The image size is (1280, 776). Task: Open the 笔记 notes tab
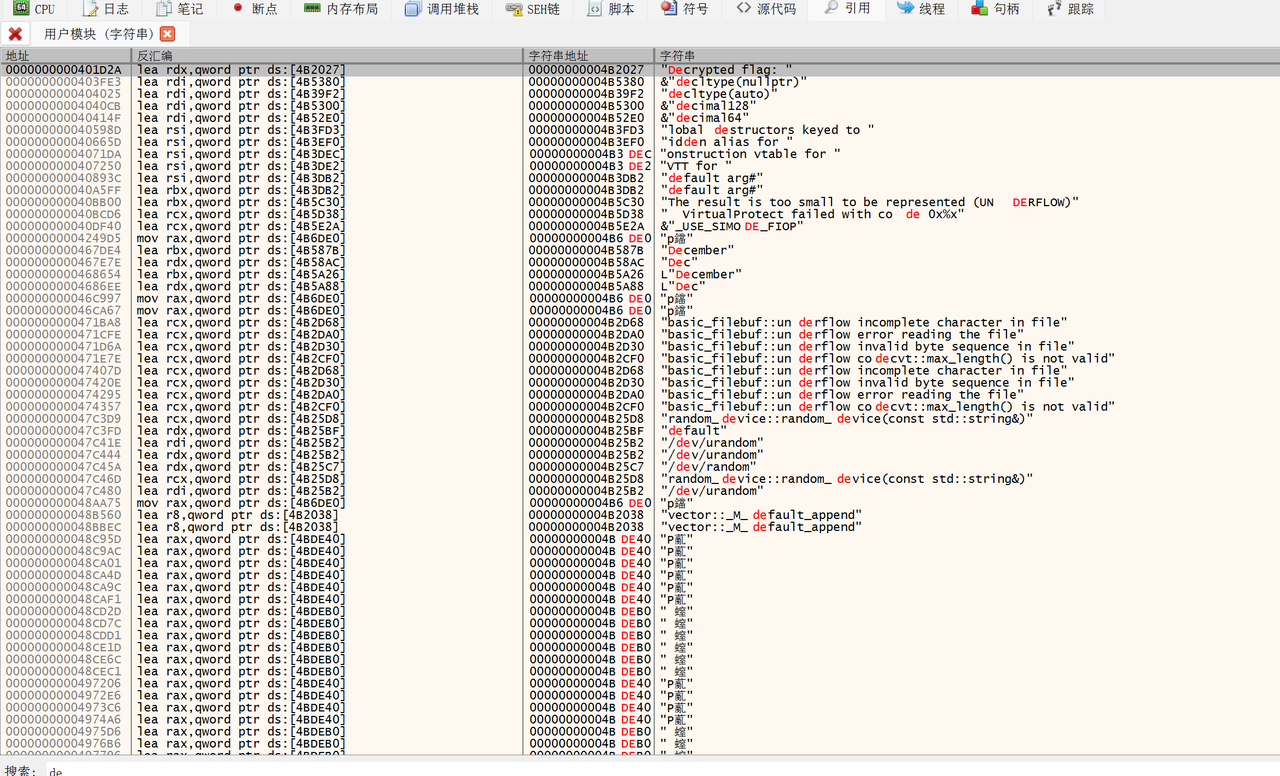(x=180, y=9)
